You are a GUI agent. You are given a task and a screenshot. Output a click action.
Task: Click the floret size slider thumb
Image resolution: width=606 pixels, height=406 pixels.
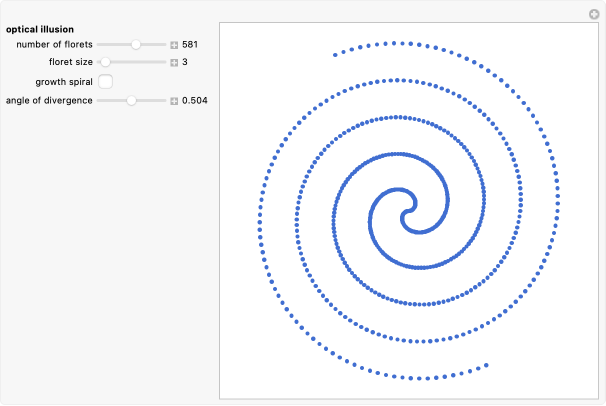coord(105,62)
